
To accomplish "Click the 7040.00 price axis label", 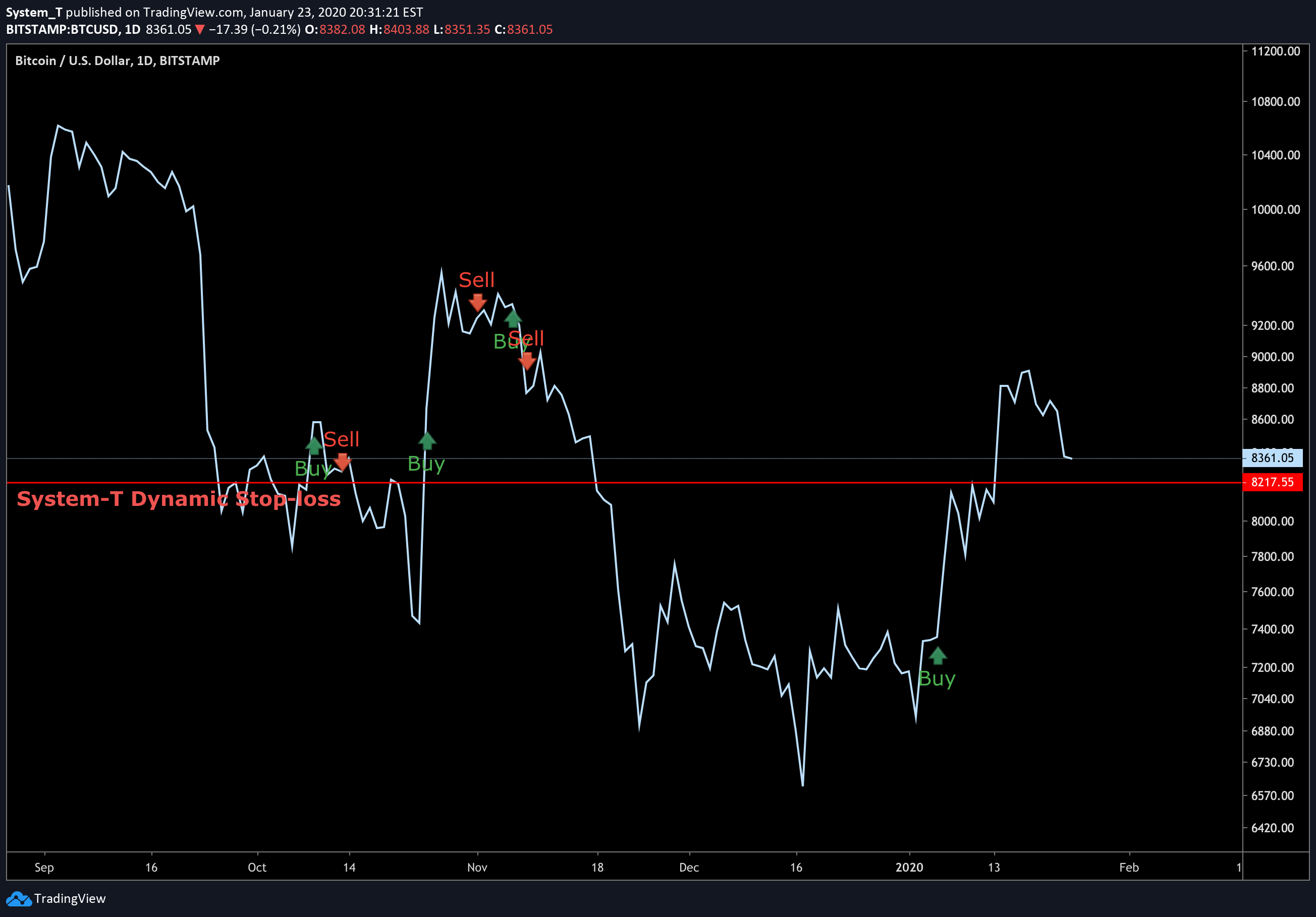I will coord(1273,699).
